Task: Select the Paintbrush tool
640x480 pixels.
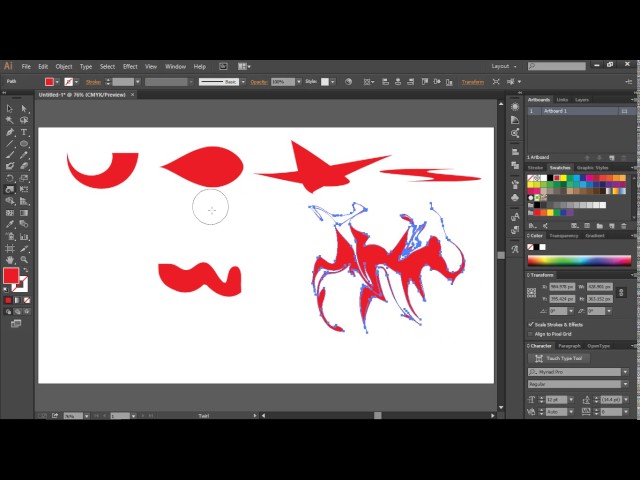Action: click(x=9, y=155)
